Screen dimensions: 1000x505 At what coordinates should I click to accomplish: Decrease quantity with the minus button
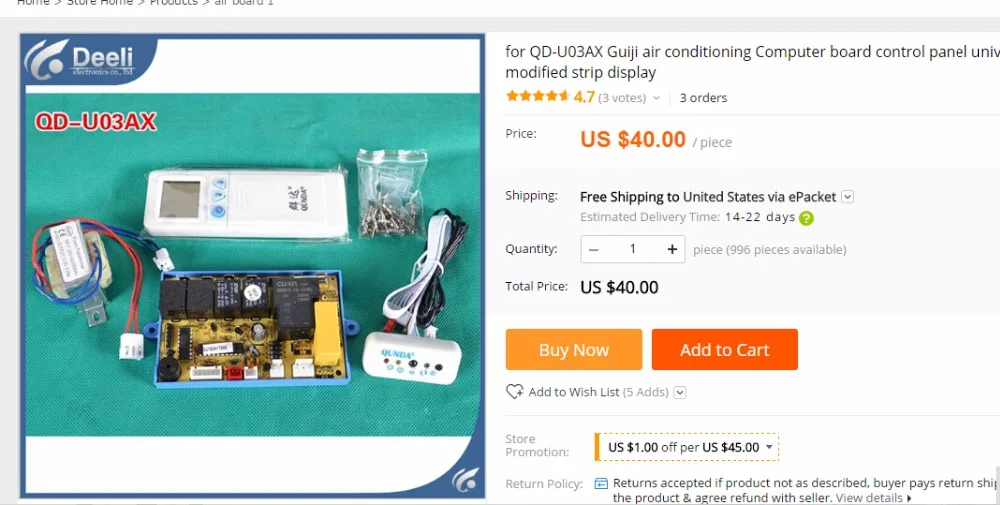[x=594, y=249]
